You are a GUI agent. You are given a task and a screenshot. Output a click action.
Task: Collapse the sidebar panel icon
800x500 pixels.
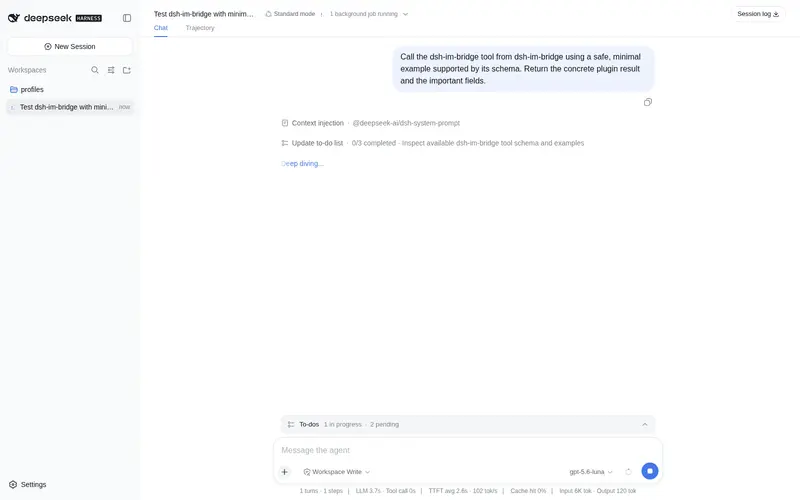point(127,18)
